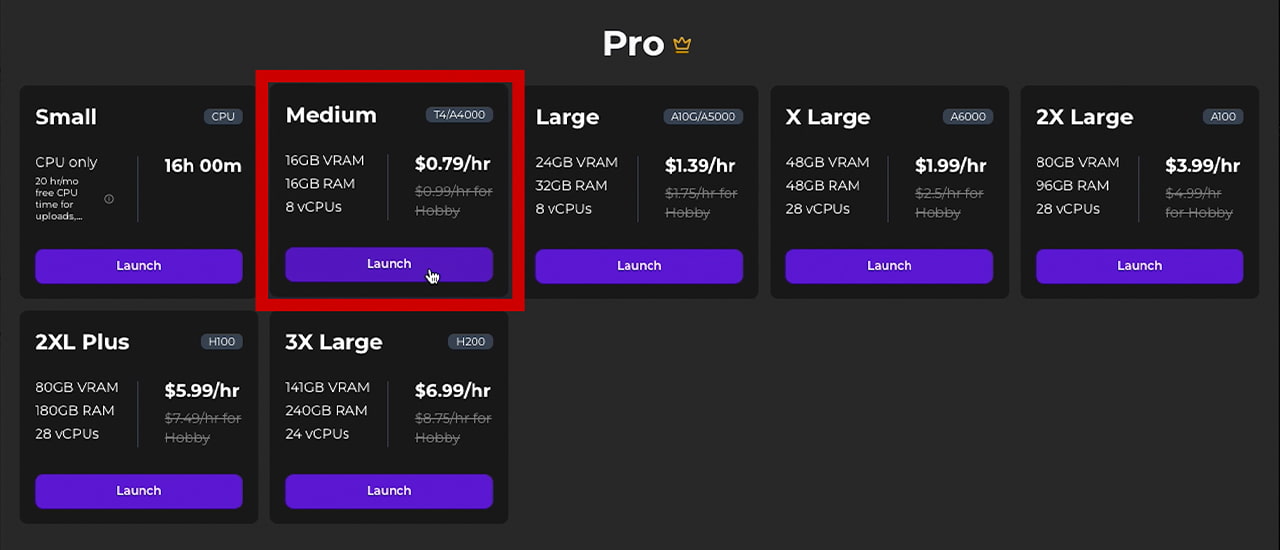1280x550 pixels.
Task: Click the info icon in the Small card
Action: click(109, 199)
